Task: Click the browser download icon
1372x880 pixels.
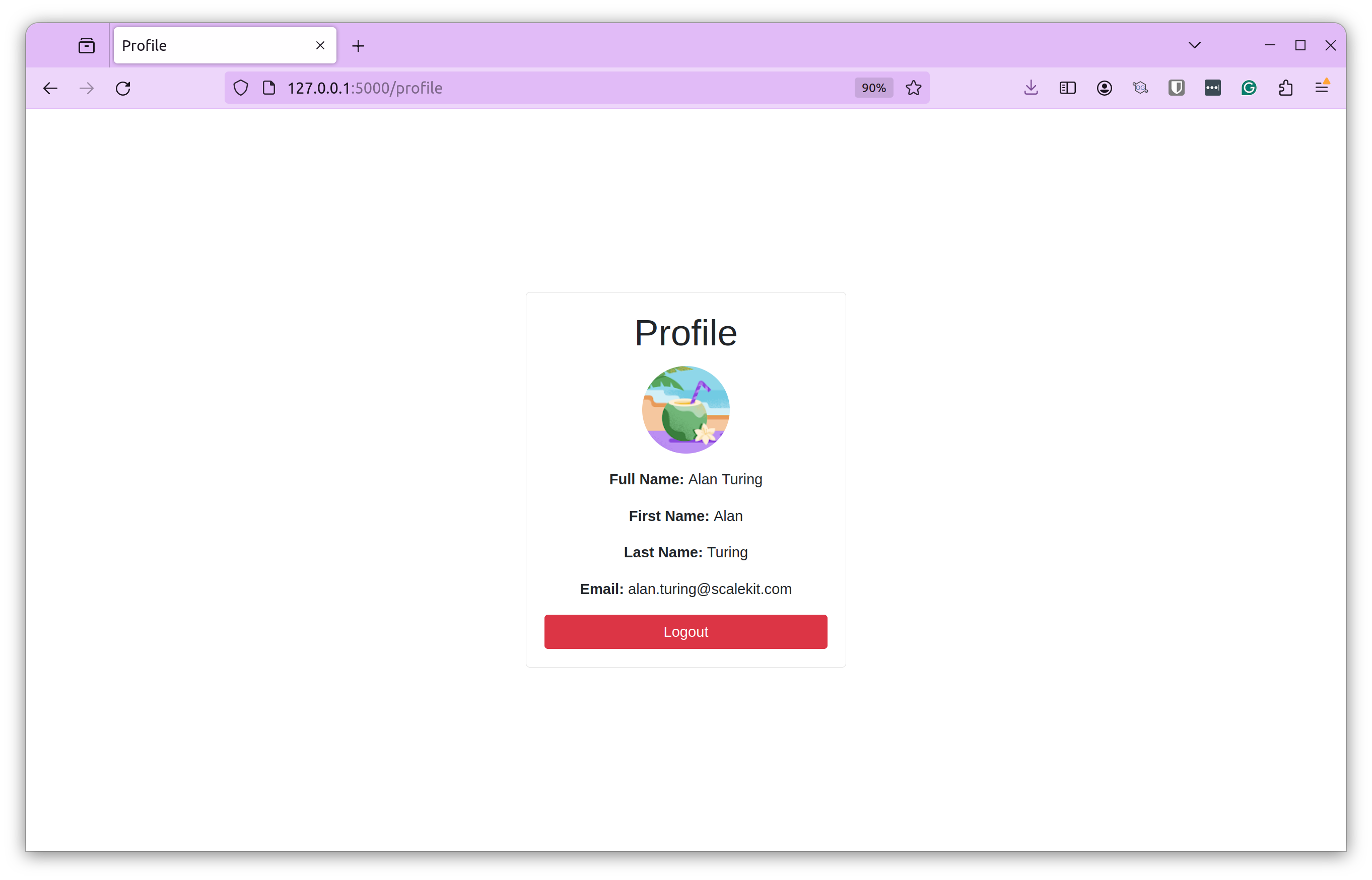Action: (1031, 88)
